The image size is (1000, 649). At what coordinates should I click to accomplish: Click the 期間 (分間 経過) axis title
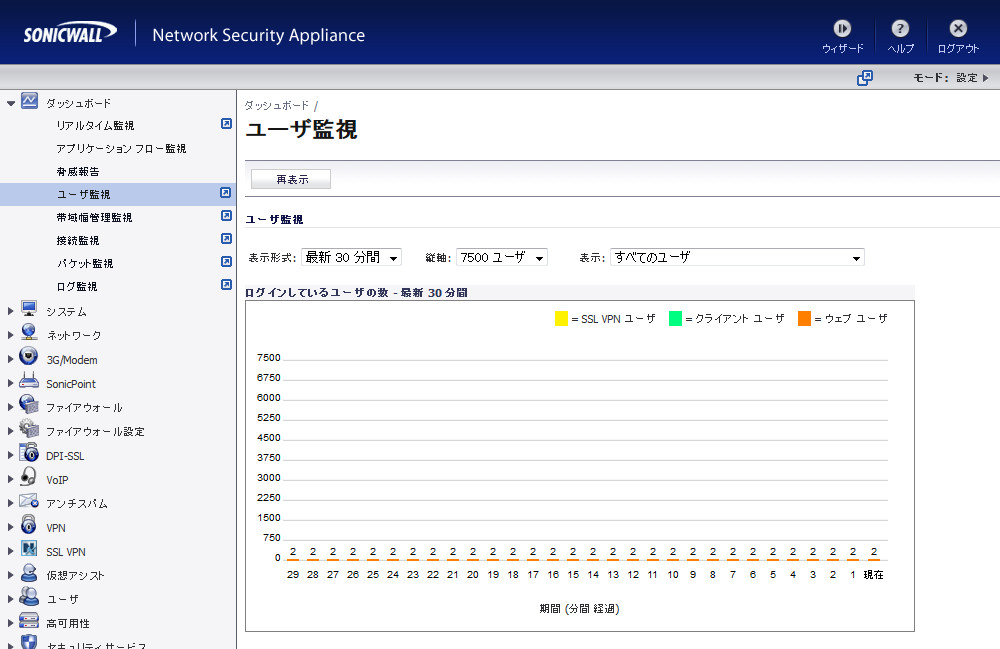coord(579,609)
